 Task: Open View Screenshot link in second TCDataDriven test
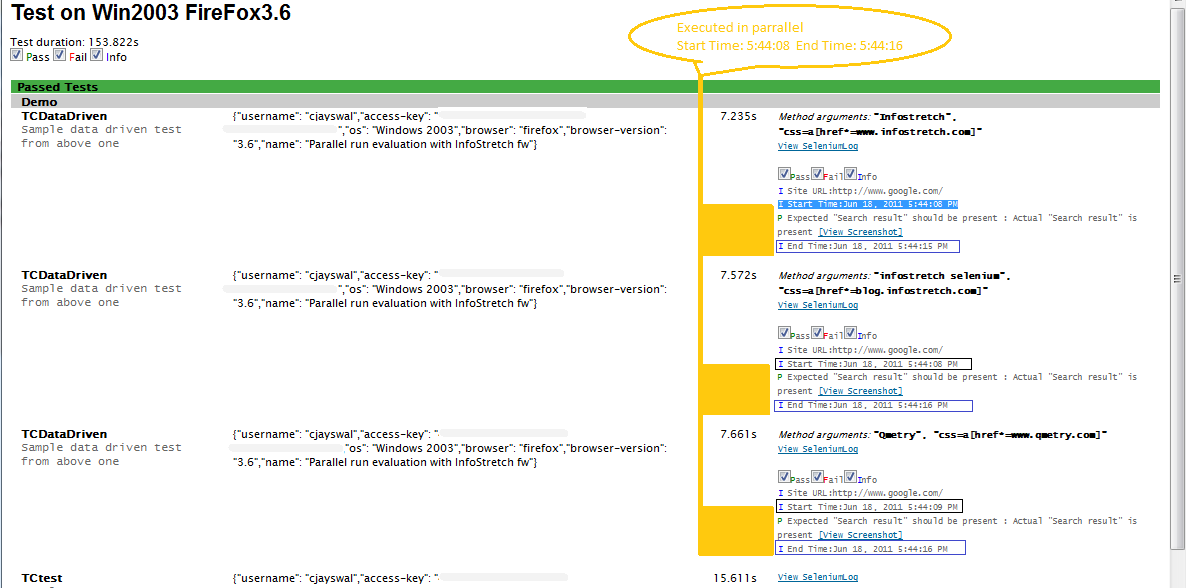click(860, 391)
